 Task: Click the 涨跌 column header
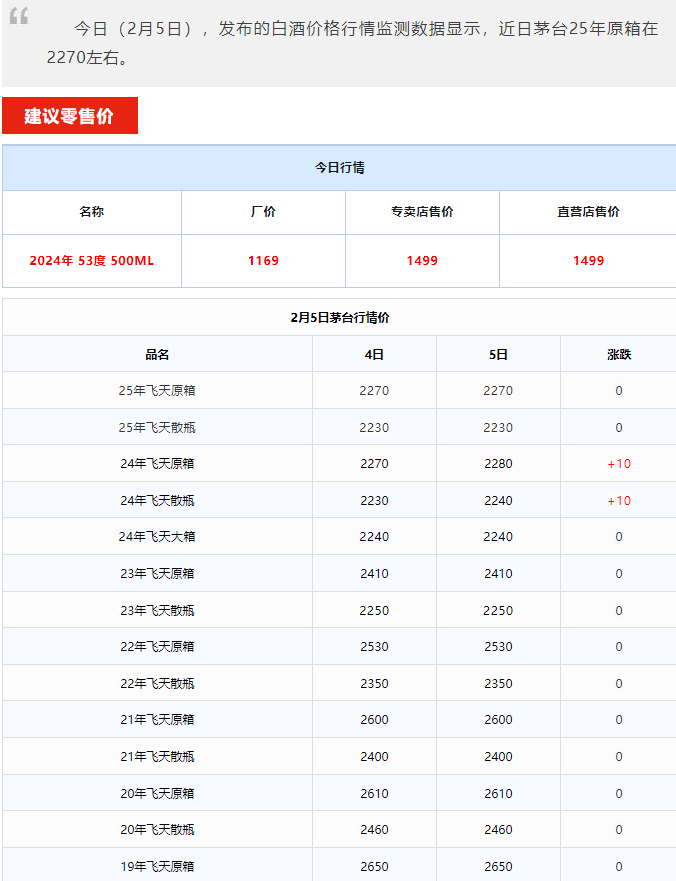pyautogui.click(x=619, y=355)
